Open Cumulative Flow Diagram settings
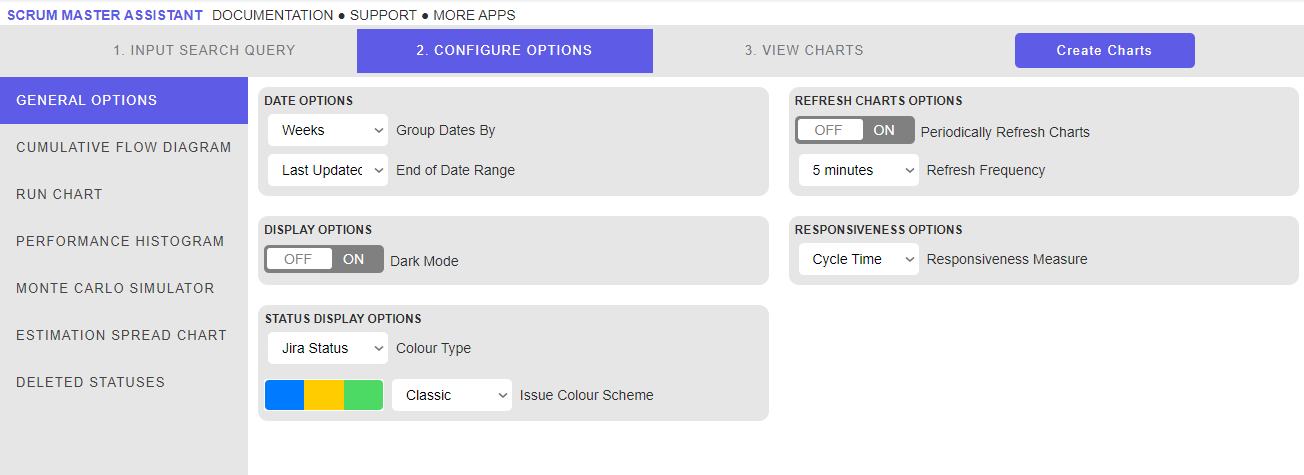This screenshot has width=1304, height=475. click(x=124, y=147)
